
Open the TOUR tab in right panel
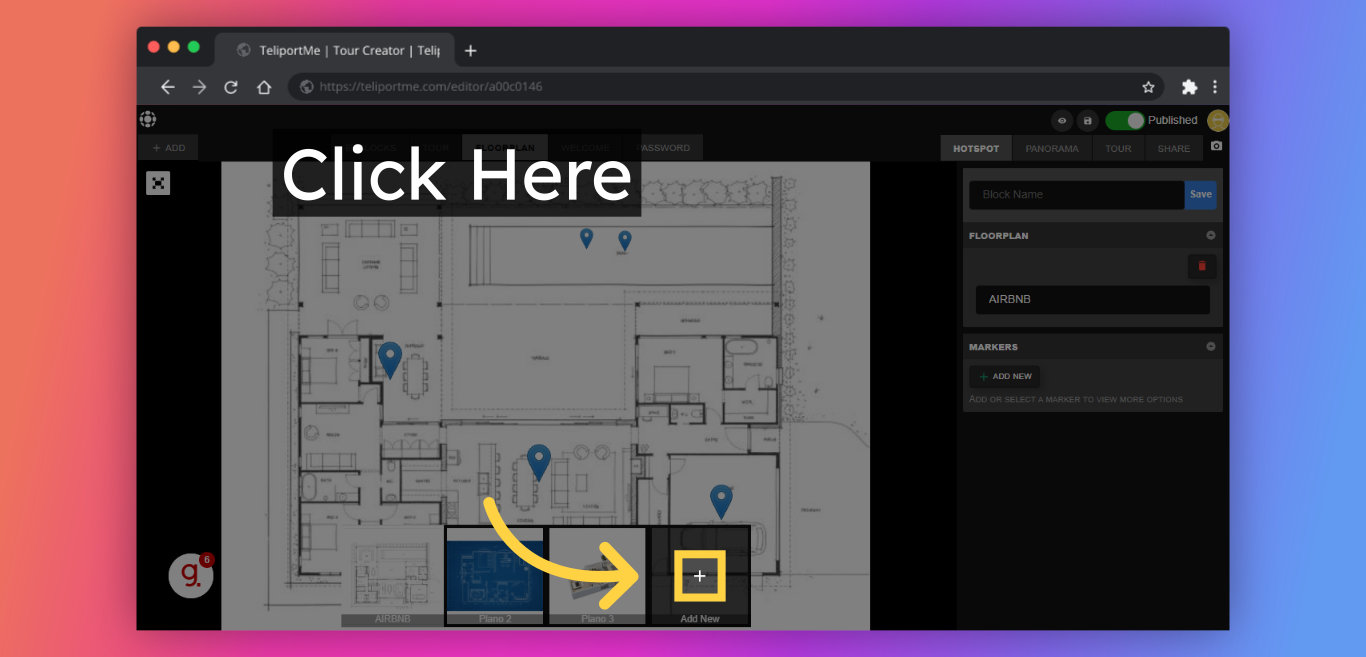pyautogui.click(x=1118, y=148)
